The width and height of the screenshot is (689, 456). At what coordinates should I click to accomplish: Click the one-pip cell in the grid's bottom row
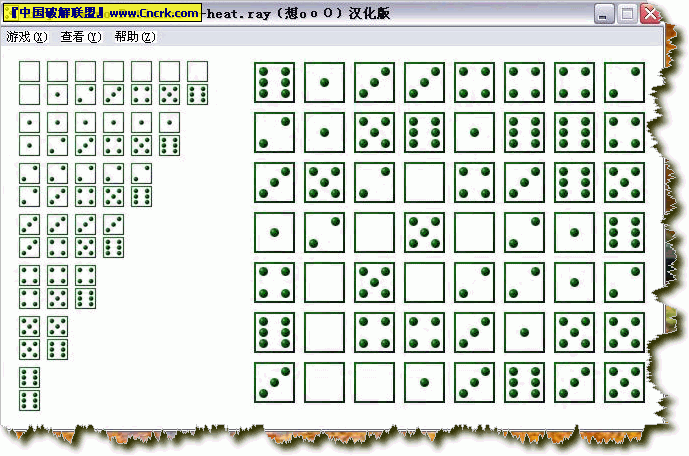pos(424,383)
